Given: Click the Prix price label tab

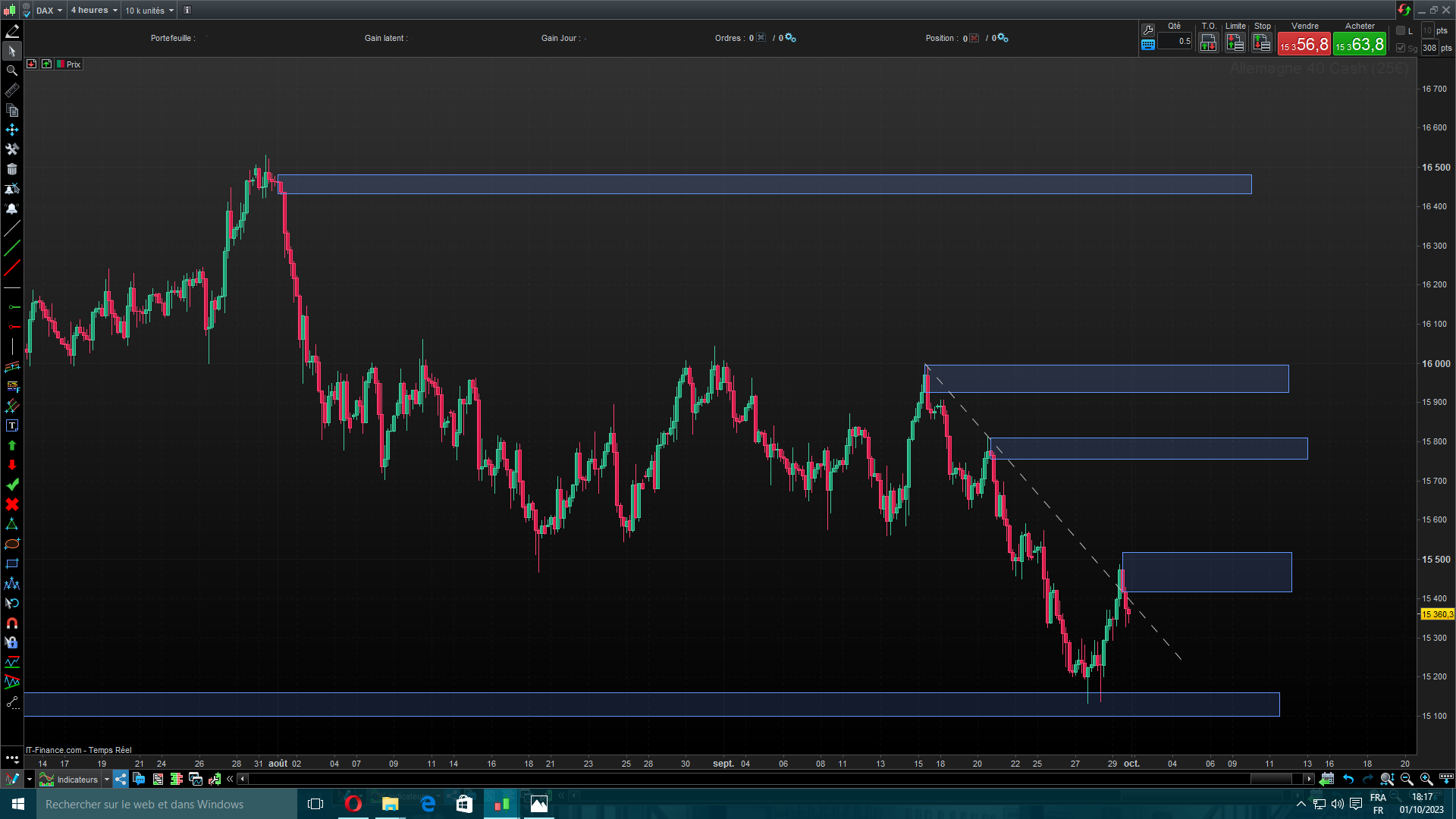Looking at the screenshot, I should pyautogui.click(x=73, y=64).
